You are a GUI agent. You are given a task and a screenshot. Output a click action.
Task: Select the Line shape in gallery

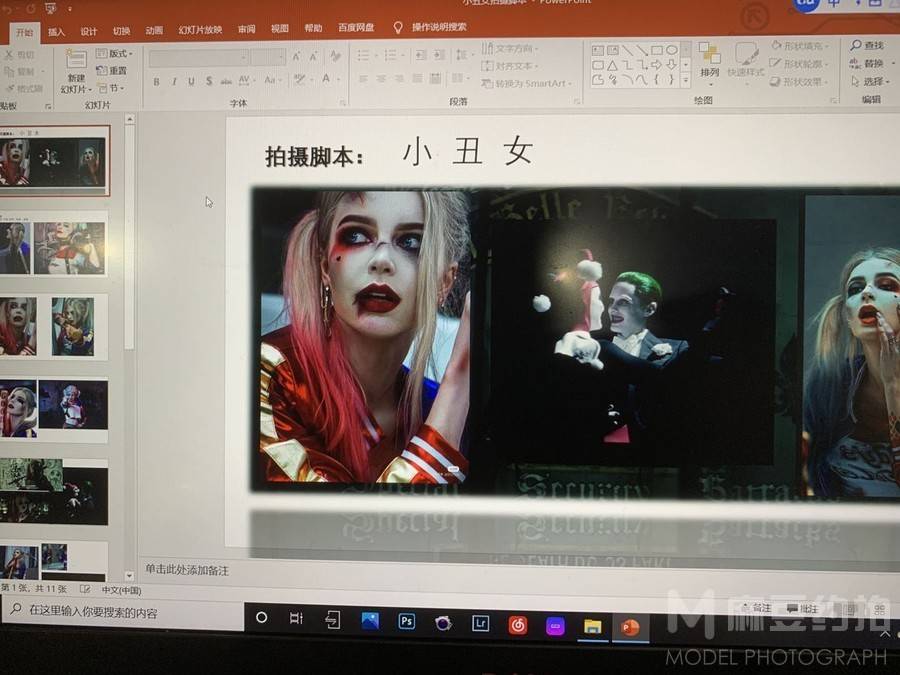point(627,50)
